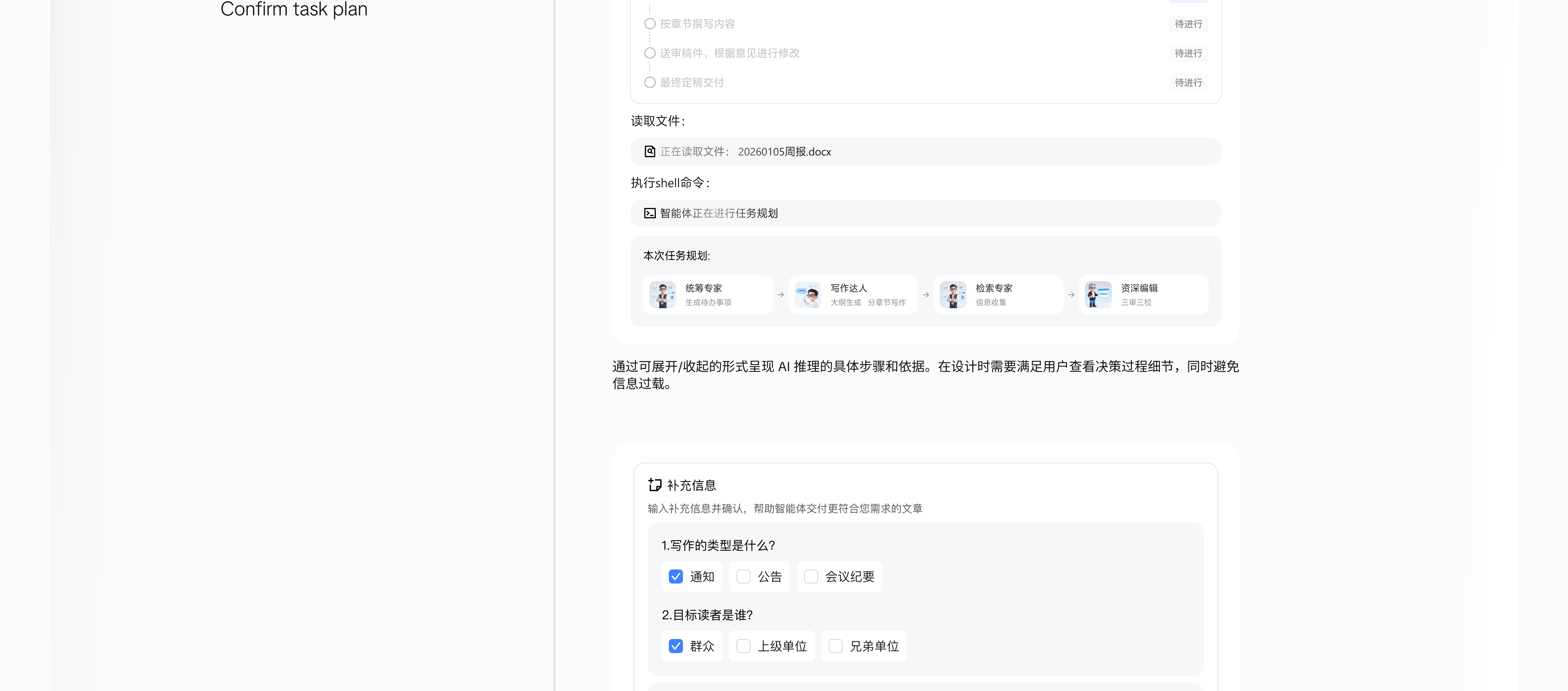The height and width of the screenshot is (691, 1568).
Task: Click the 智能体正在进行任务规划 command row
Action: 925,213
